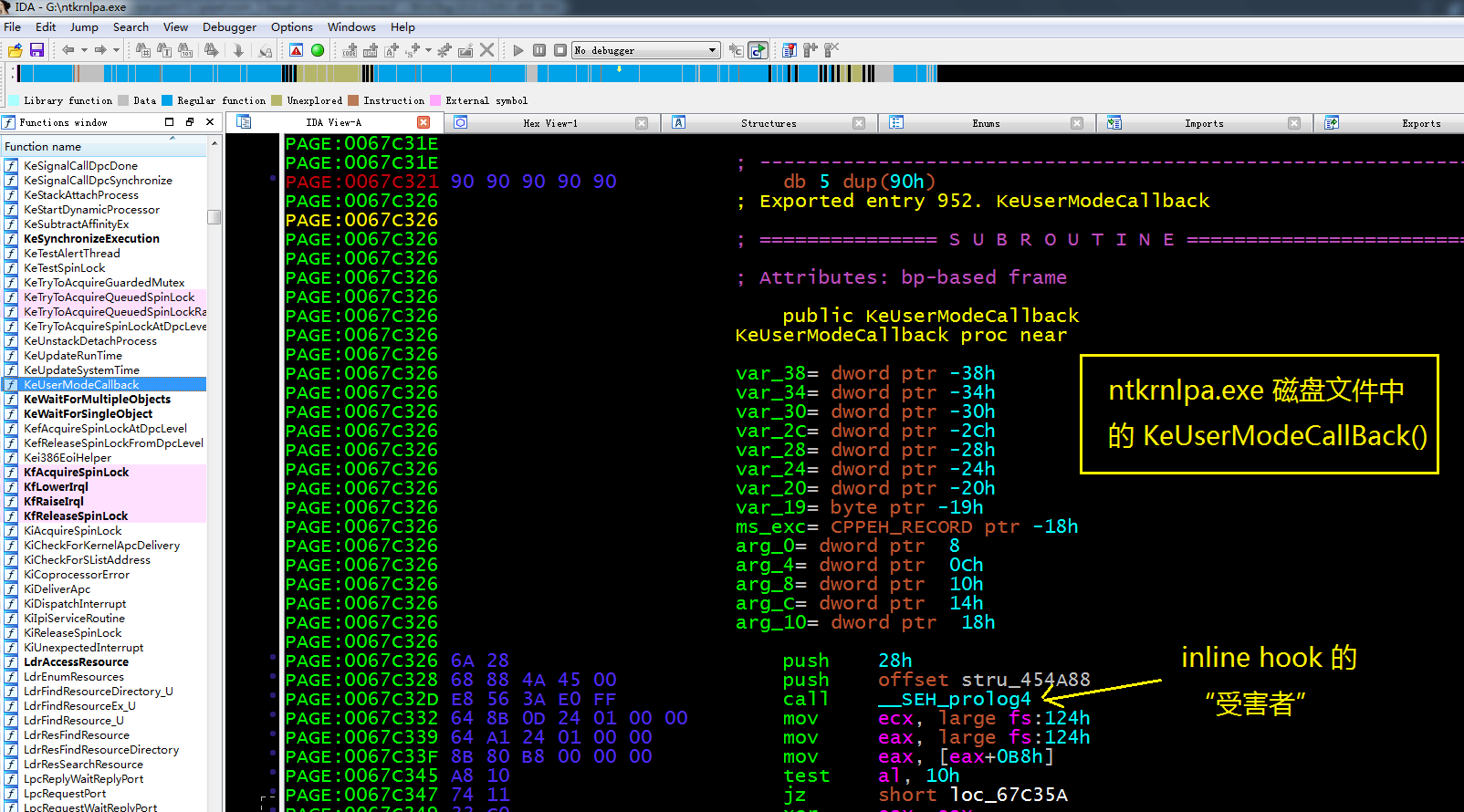Maximize the Functions window panel

tap(169, 122)
